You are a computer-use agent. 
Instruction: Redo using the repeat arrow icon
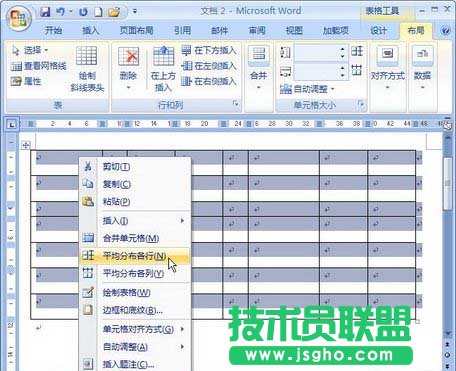[83, 12]
